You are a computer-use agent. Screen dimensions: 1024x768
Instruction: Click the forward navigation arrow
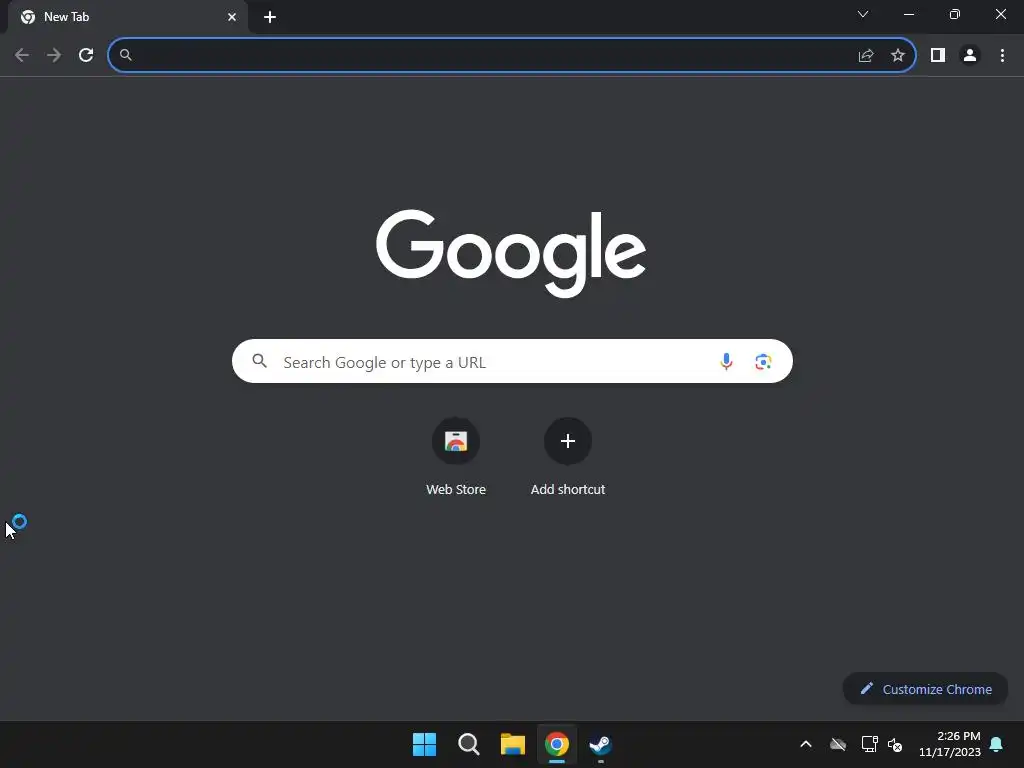(x=54, y=55)
